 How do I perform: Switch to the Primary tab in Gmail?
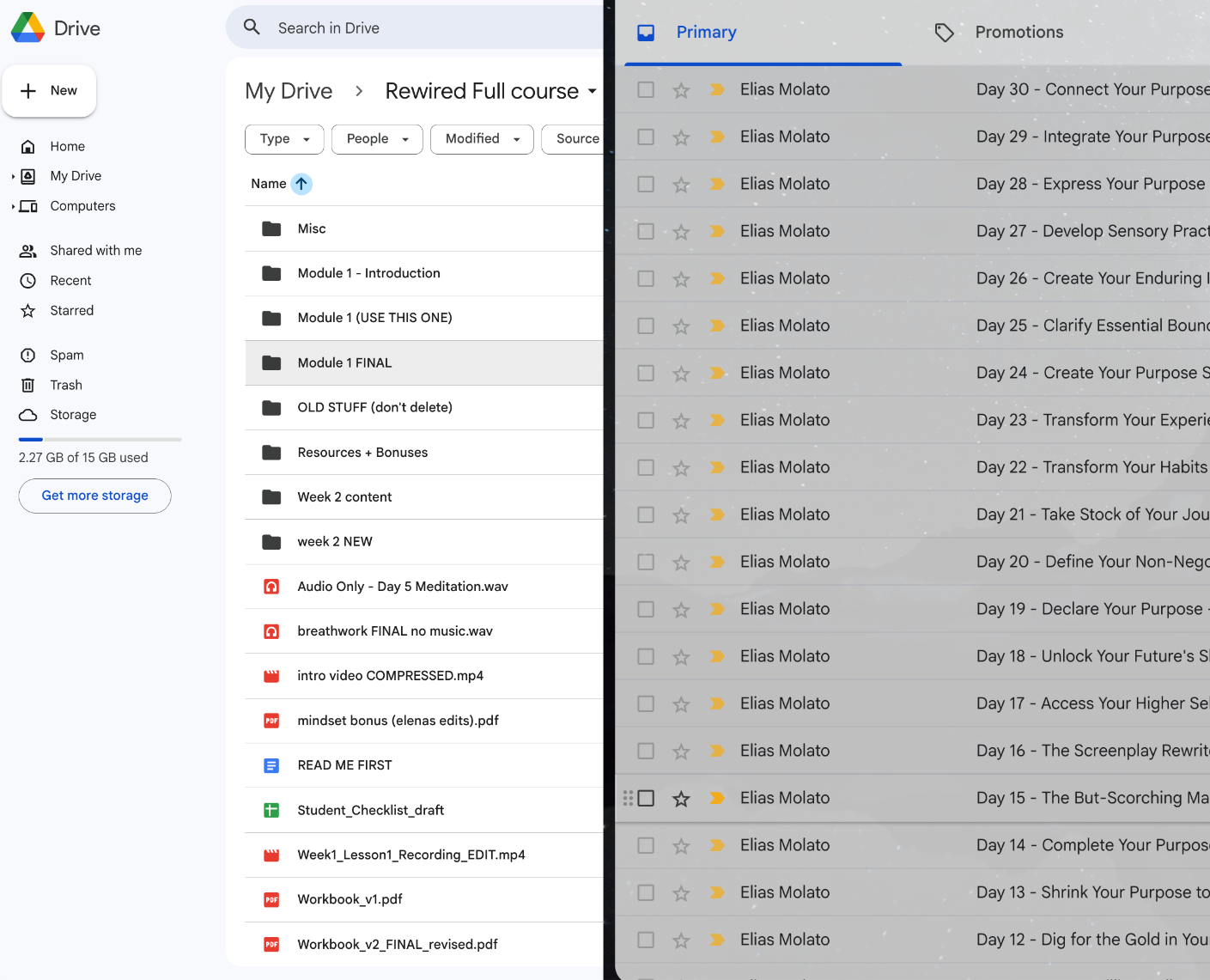pyautogui.click(x=763, y=33)
